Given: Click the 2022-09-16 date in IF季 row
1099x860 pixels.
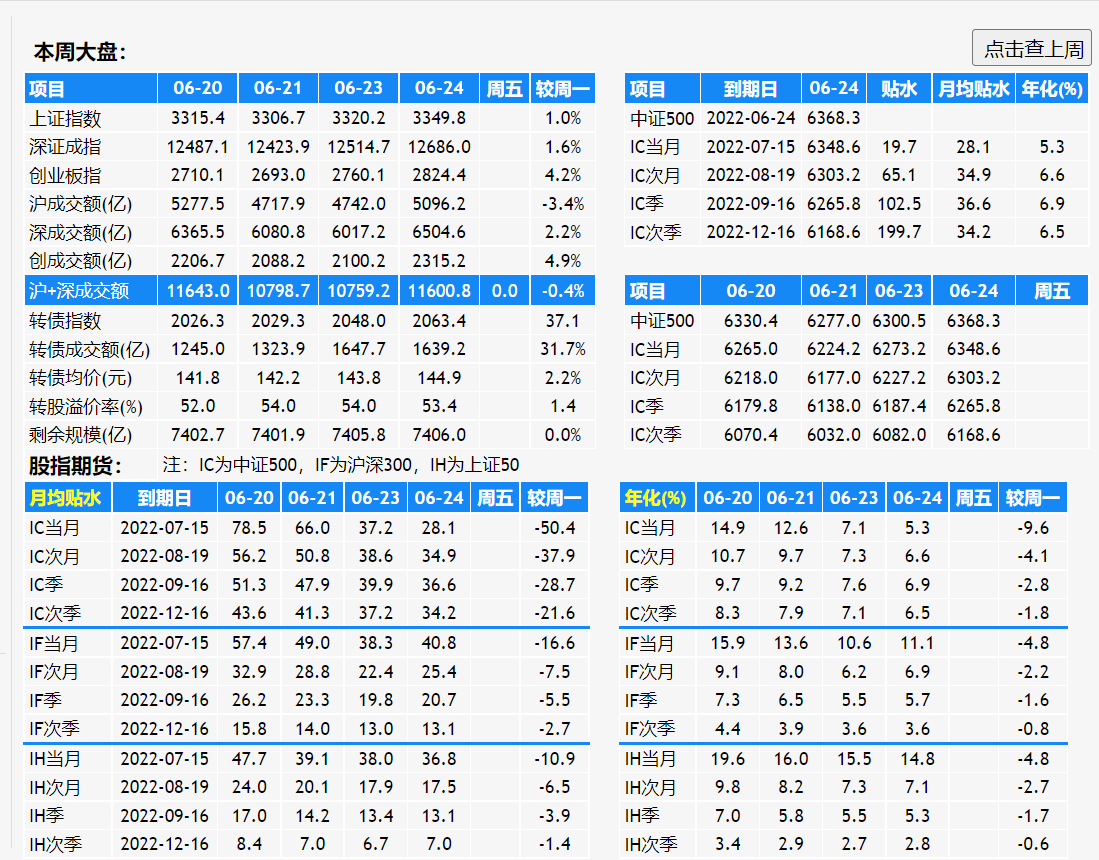Looking at the screenshot, I should click(x=164, y=699).
